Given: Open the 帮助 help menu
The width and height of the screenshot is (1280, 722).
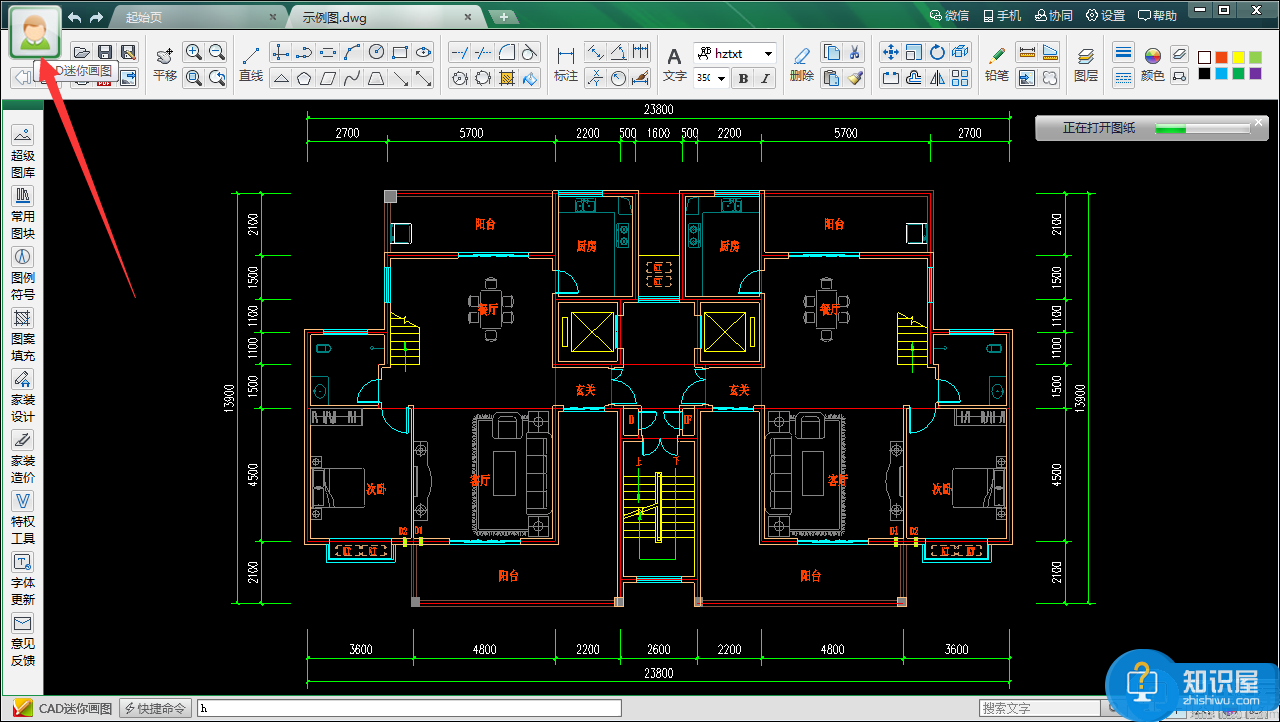Looking at the screenshot, I should [1157, 15].
